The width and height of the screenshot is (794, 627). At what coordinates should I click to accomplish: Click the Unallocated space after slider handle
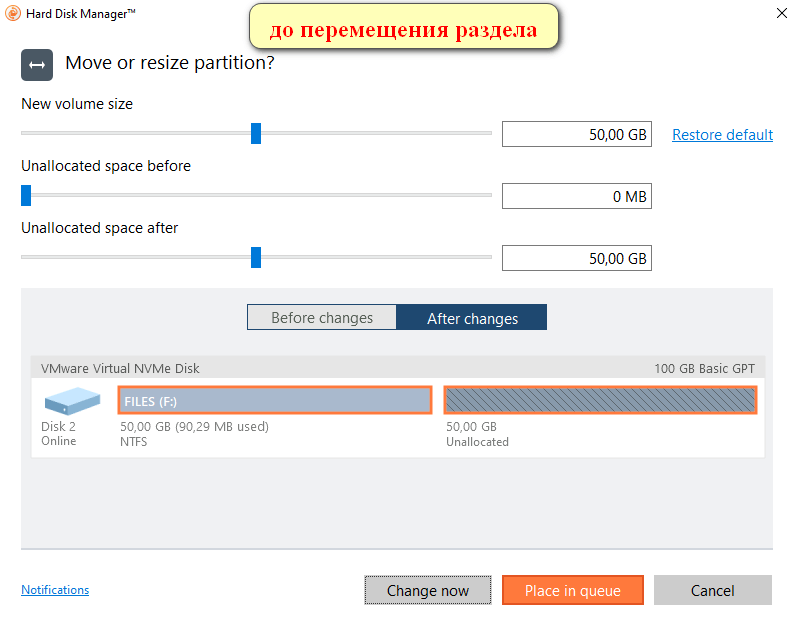(x=256, y=257)
